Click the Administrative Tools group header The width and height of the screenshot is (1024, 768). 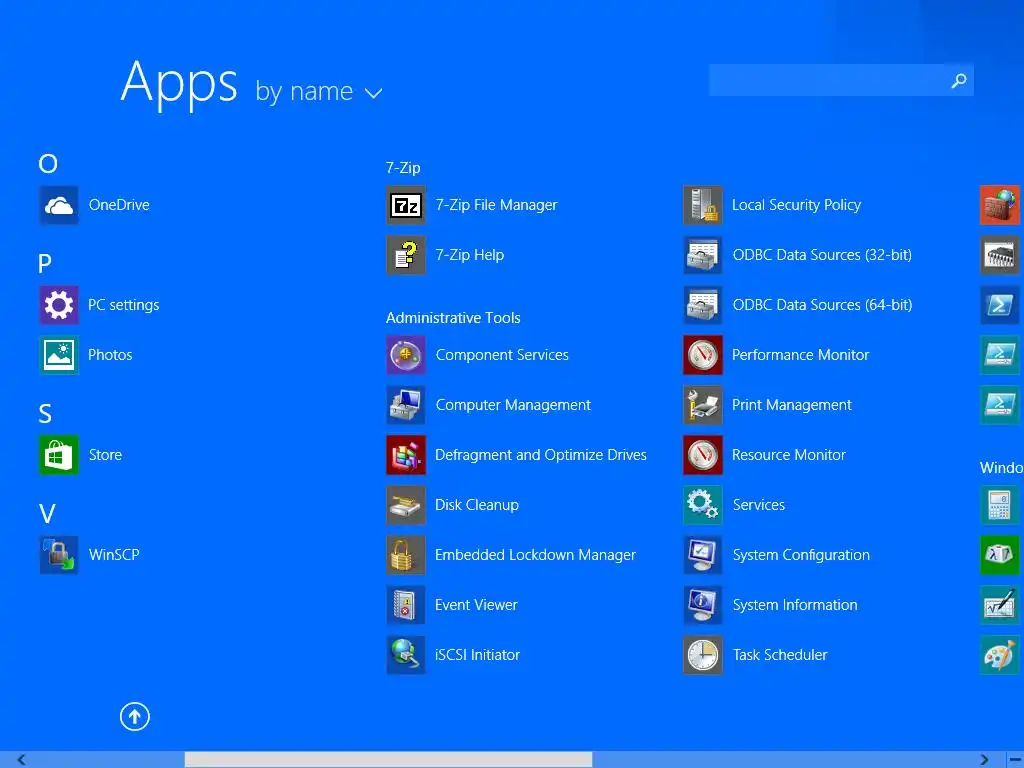(x=453, y=318)
